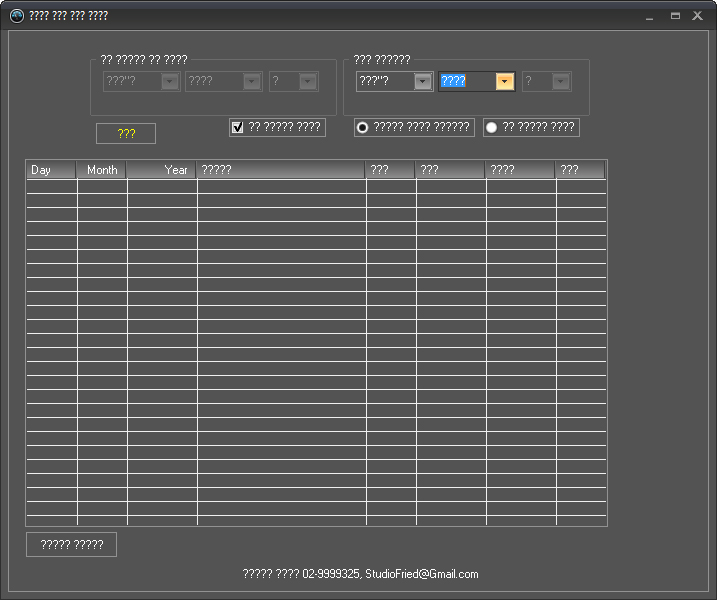The width and height of the screenshot is (717, 600).
Task: Select the unselected radio button above the table
Action: pyautogui.click(x=491, y=127)
